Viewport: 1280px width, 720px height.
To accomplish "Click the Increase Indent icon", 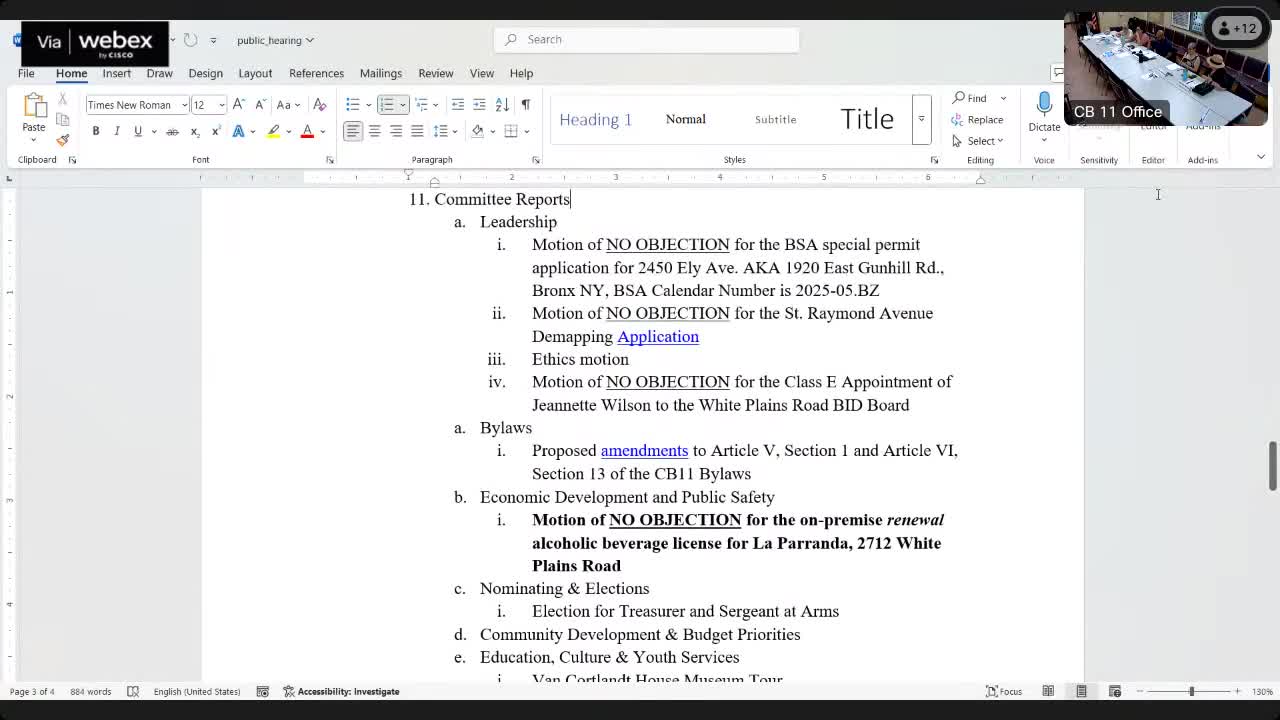I will 479,105.
